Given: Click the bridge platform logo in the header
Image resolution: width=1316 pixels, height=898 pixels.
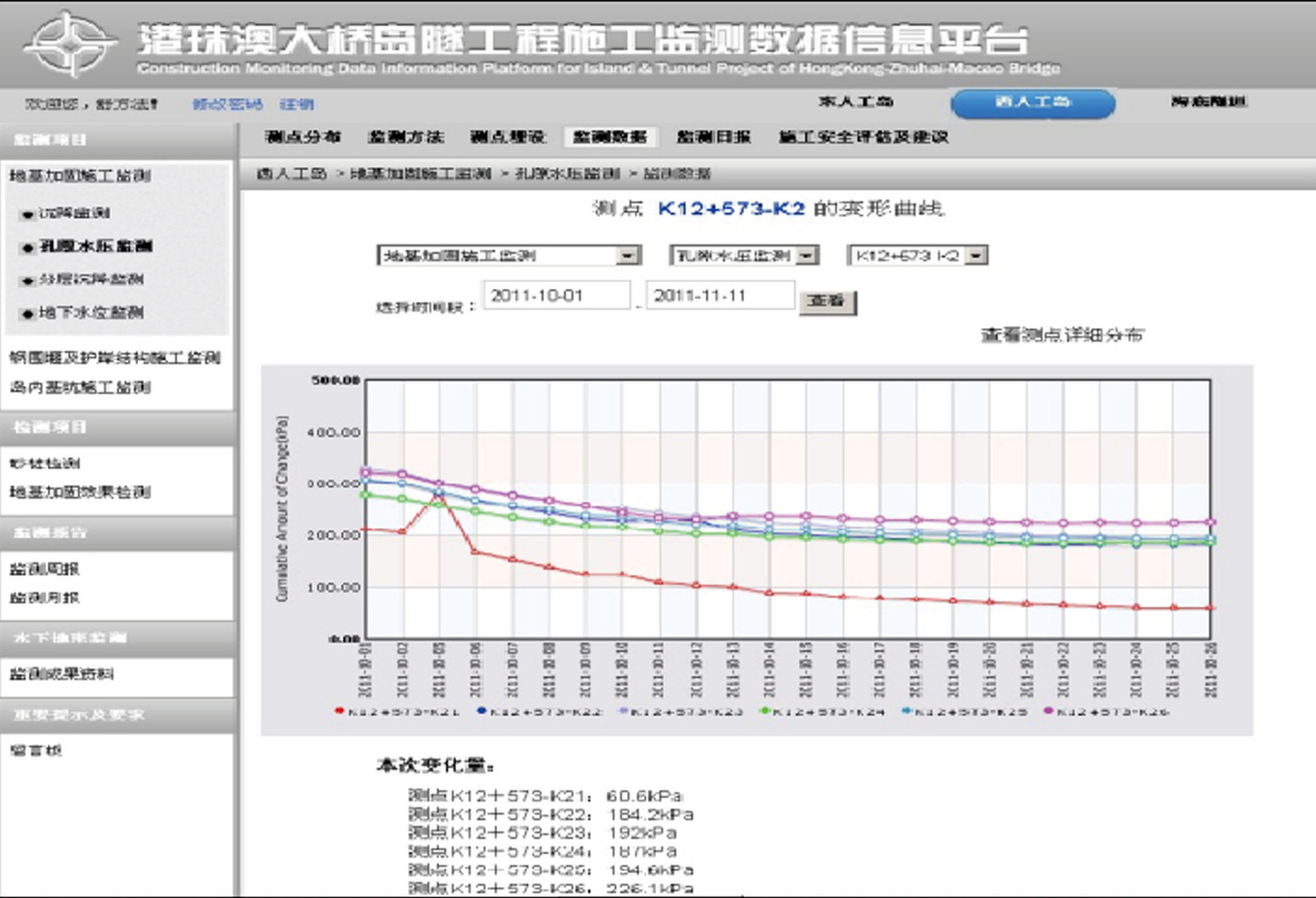Looking at the screenshot, I should (69, 44).
